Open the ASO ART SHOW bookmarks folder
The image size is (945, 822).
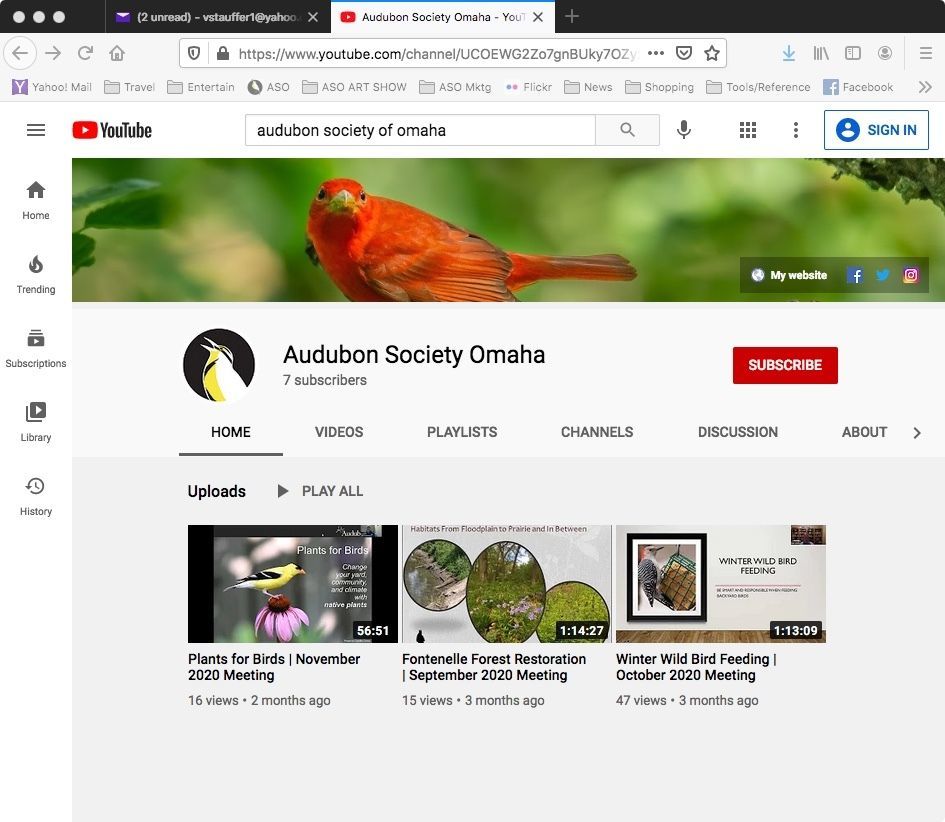coord(354,87)
